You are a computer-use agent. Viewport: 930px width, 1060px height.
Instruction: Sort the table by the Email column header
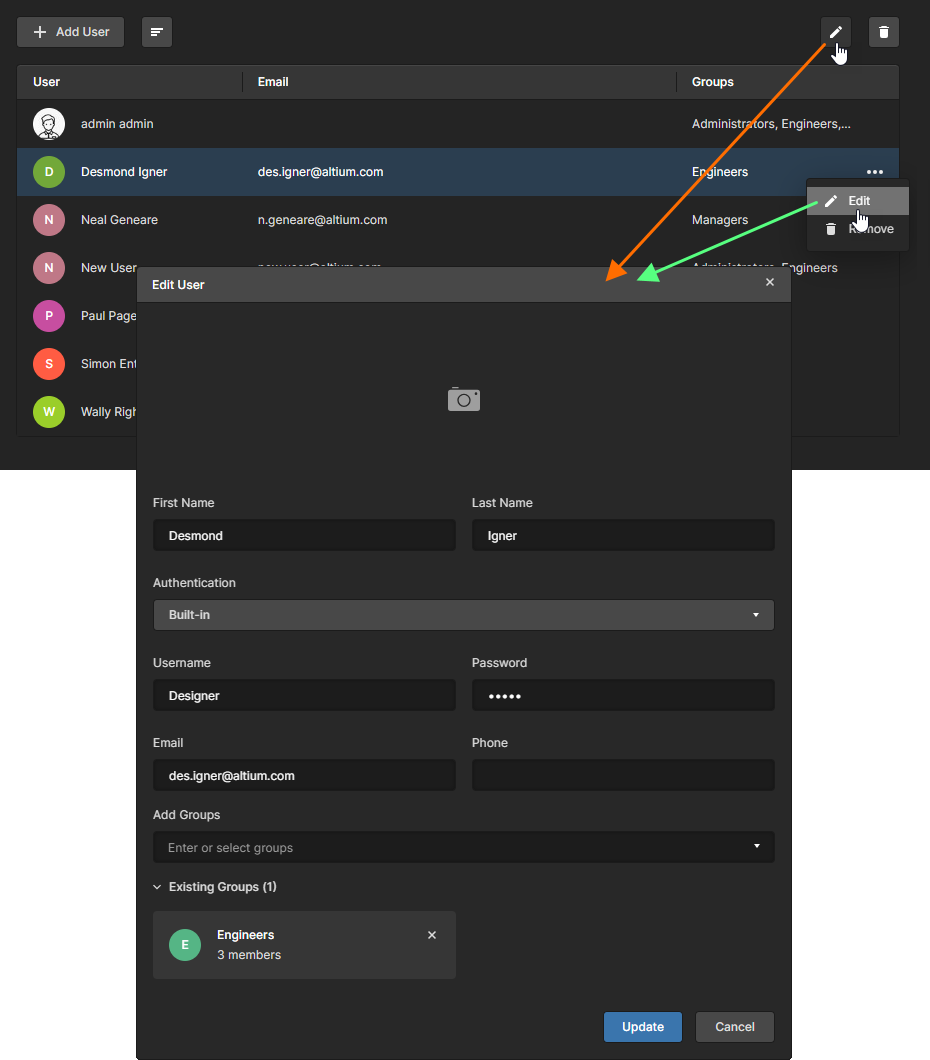[x=272, y=81]
